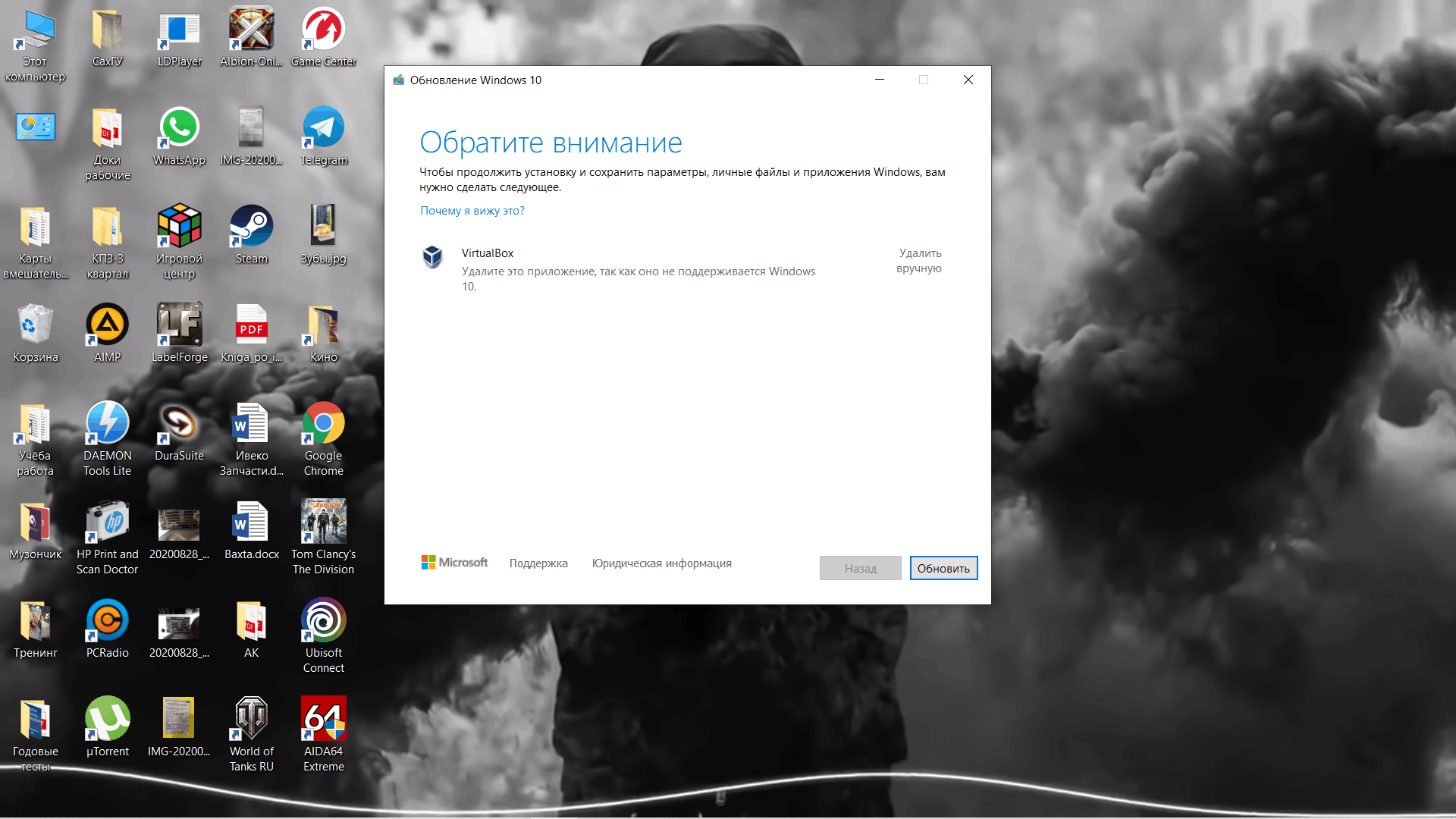Select the AIDA64 Extreme shortcut

pyautogui.click(x=323, y=736)
